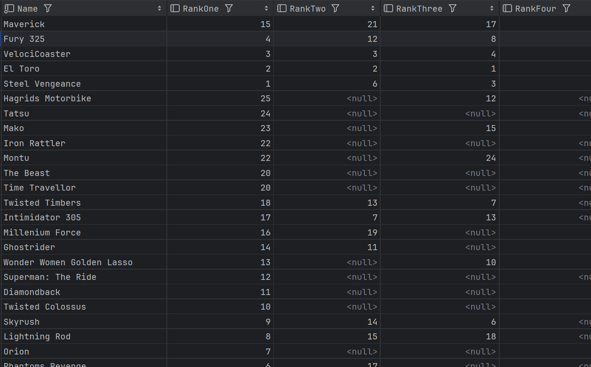
Task: Click RankTwo value 21 in Maverick row
Action: 372,24
